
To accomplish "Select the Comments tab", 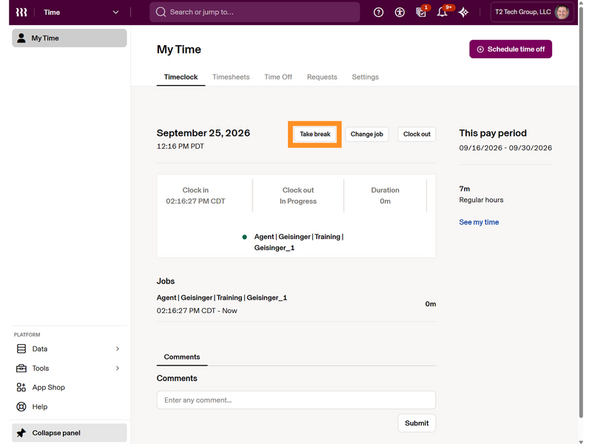I will 182,357.
